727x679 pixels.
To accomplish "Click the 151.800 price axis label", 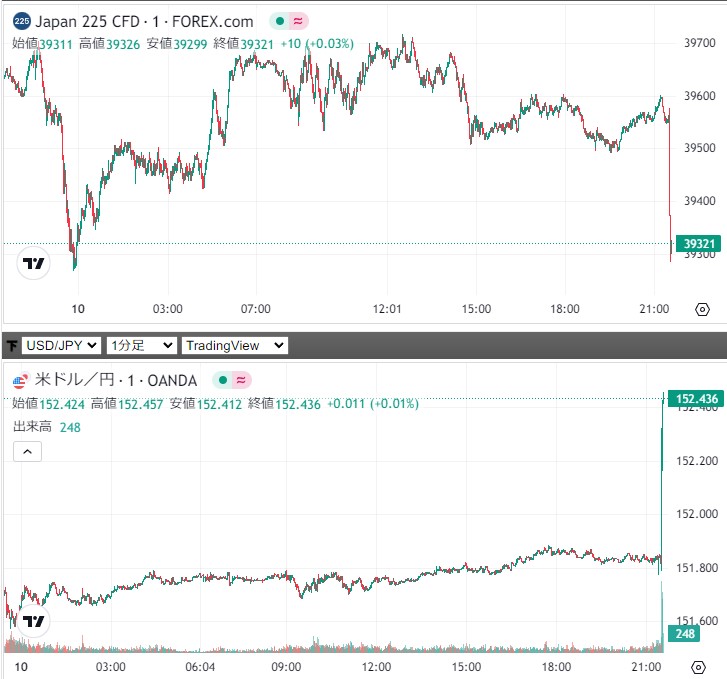I will [x=697, y=568].
